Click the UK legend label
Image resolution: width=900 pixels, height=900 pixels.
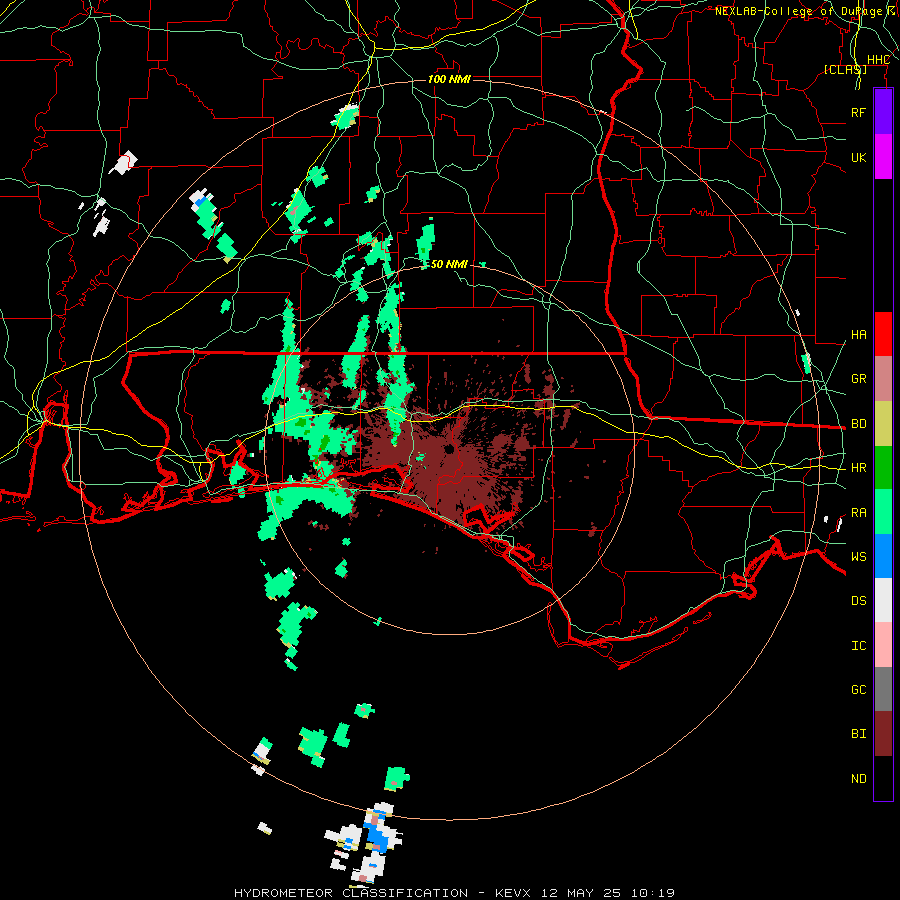(x=858, y=157)
